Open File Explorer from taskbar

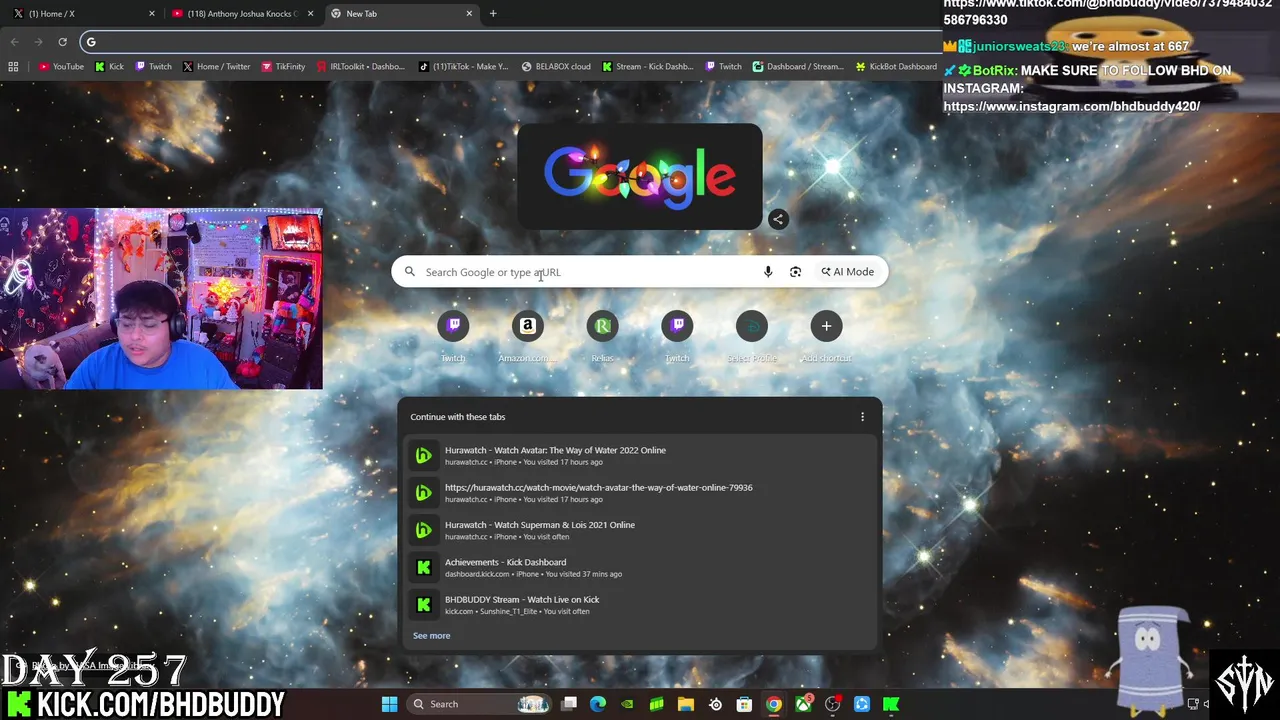(x=686, y=704)
